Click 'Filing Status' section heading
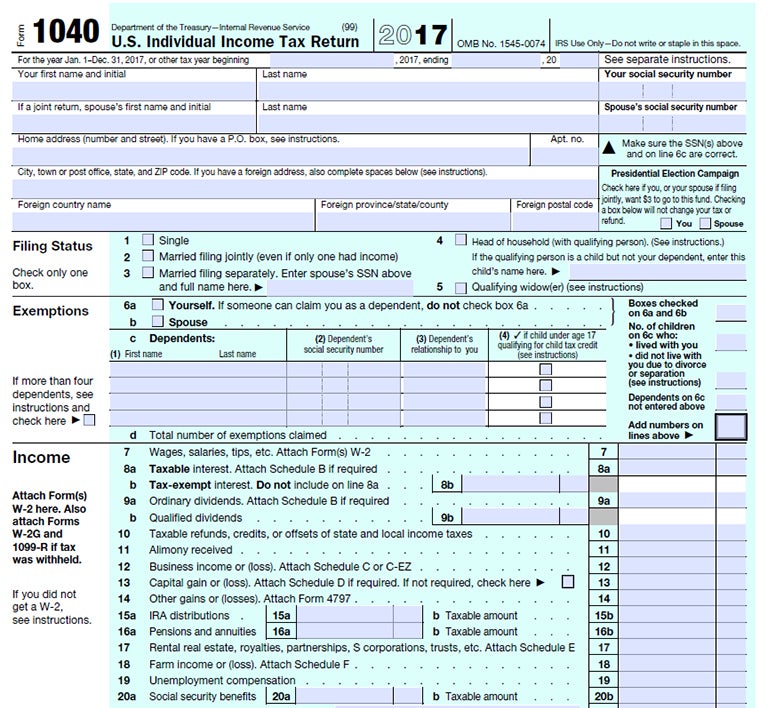768x708 pixels. click(x=52, y=246)
